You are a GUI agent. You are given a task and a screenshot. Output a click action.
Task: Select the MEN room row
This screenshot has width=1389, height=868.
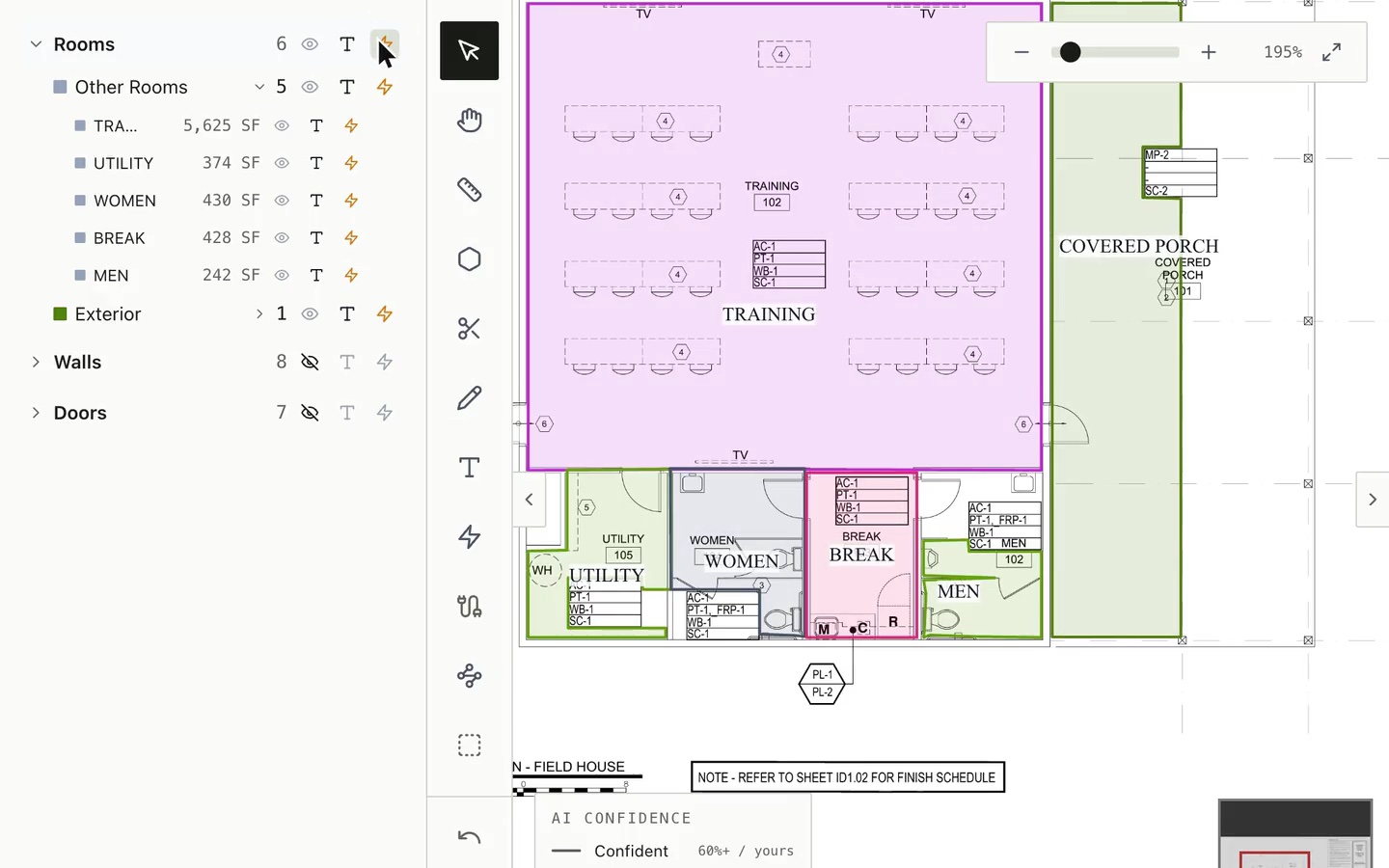(x=213, y=276)
